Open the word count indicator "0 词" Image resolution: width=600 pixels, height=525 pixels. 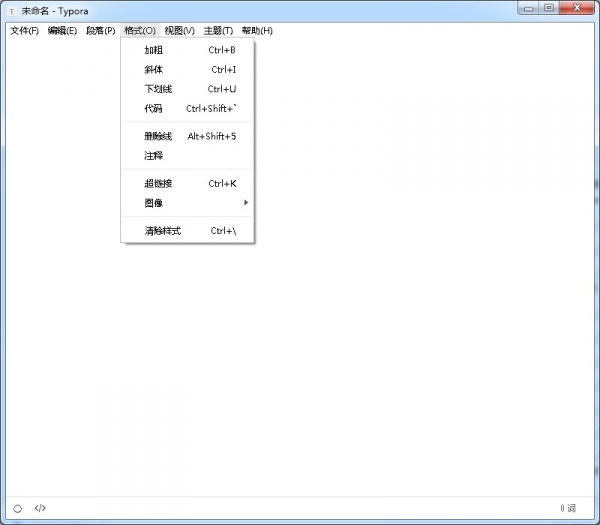coord(568,508)
